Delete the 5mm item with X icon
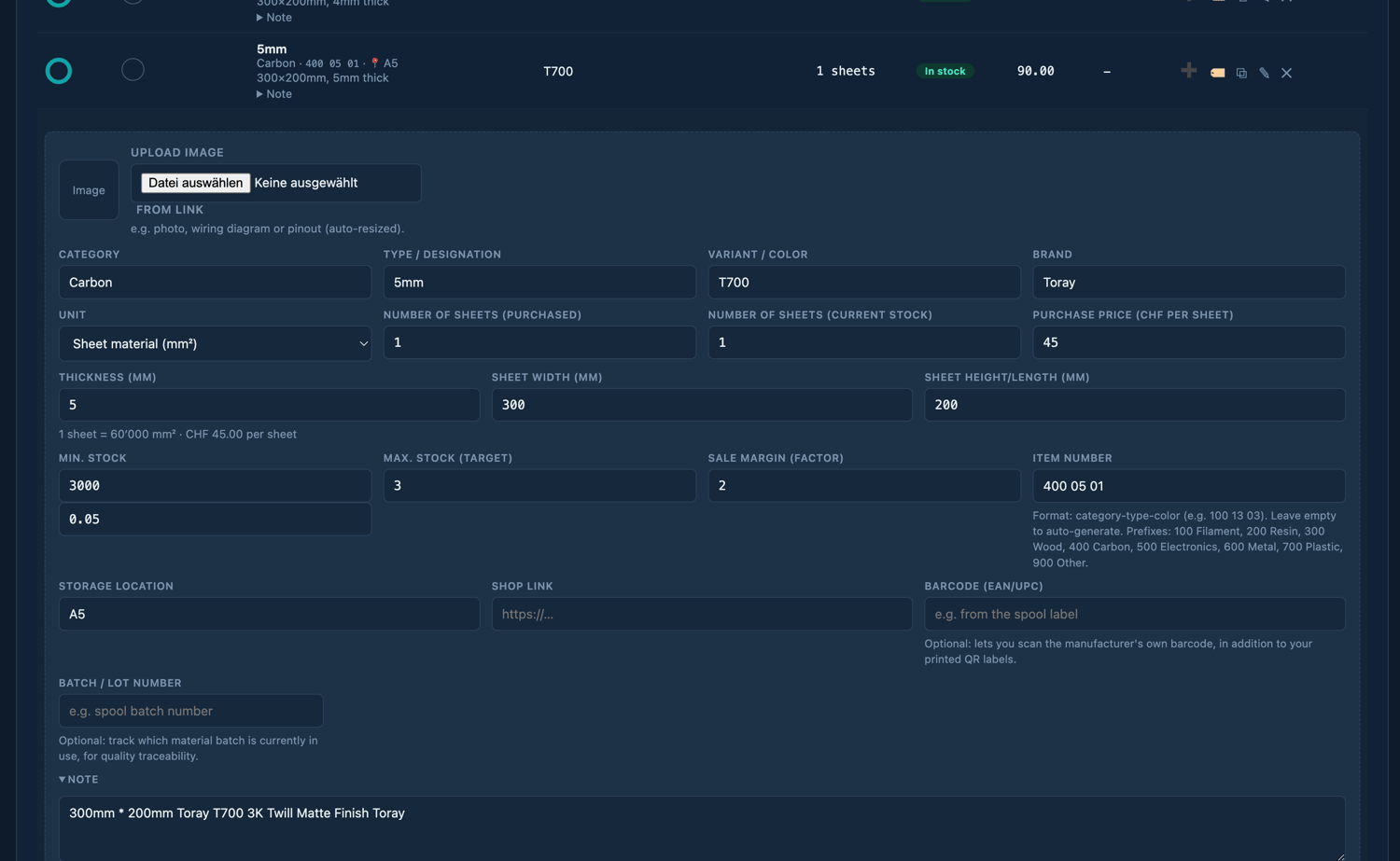The width and height of the screenshot is (1400, 861). point(1286,73)
